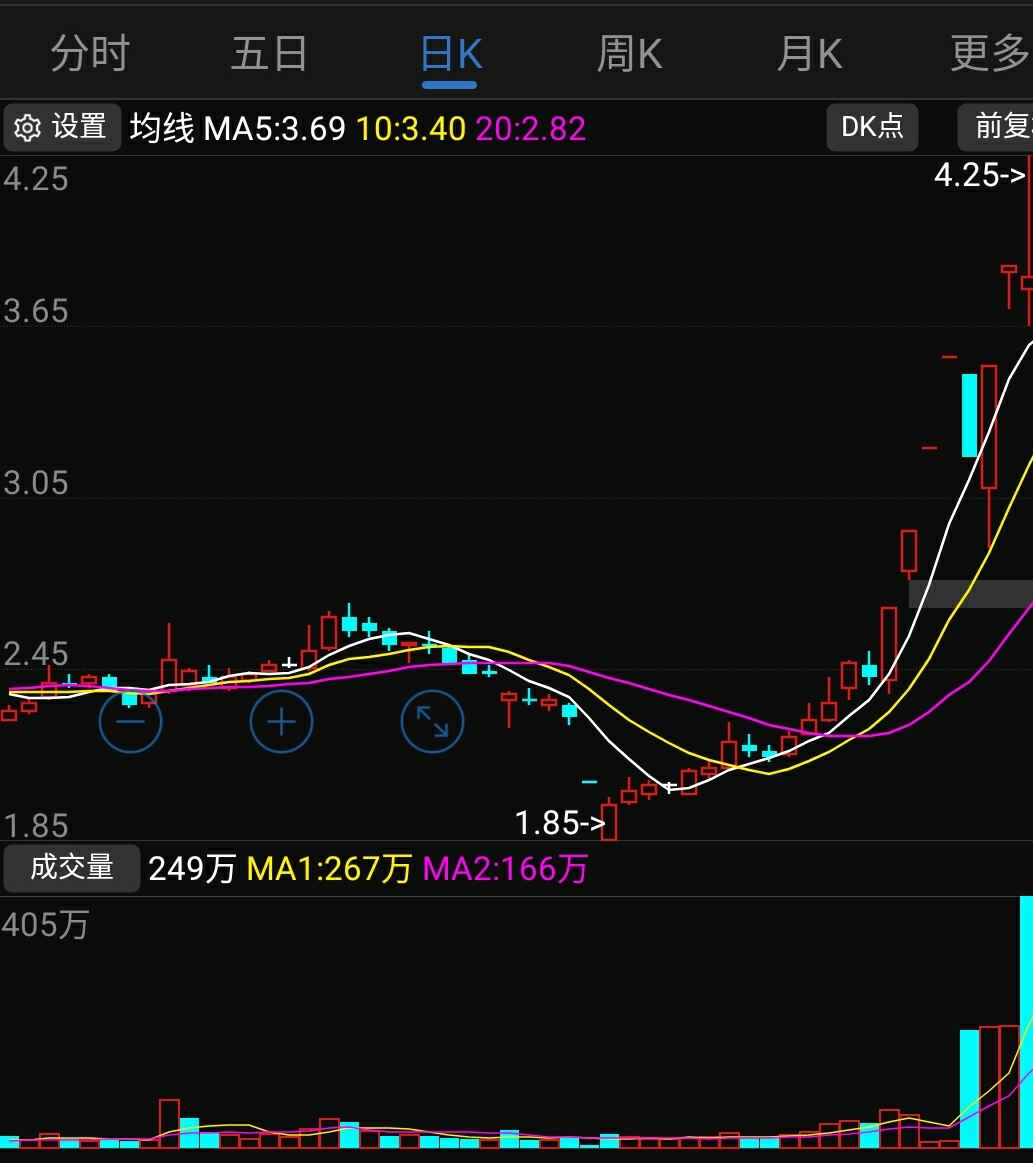The height and width of the screenshot is (1163, 1033).
Task: Open the 周K weekly chart tab
Action: [x=629, y=54]
